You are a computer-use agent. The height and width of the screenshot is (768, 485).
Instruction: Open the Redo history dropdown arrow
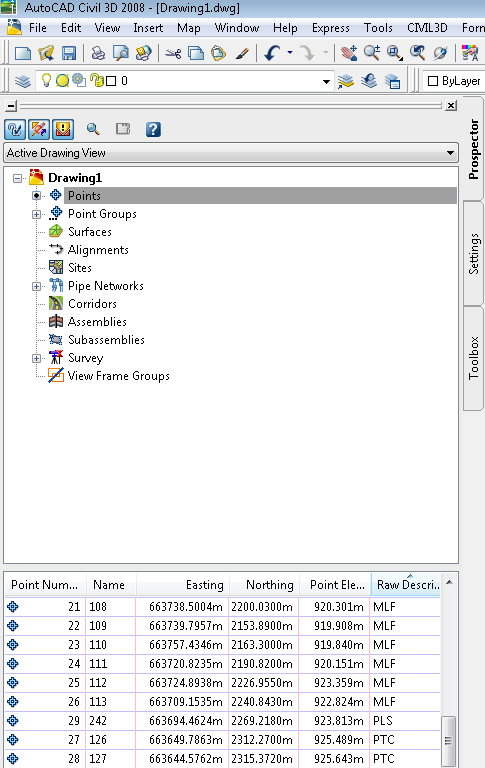(x=326, y=52)
